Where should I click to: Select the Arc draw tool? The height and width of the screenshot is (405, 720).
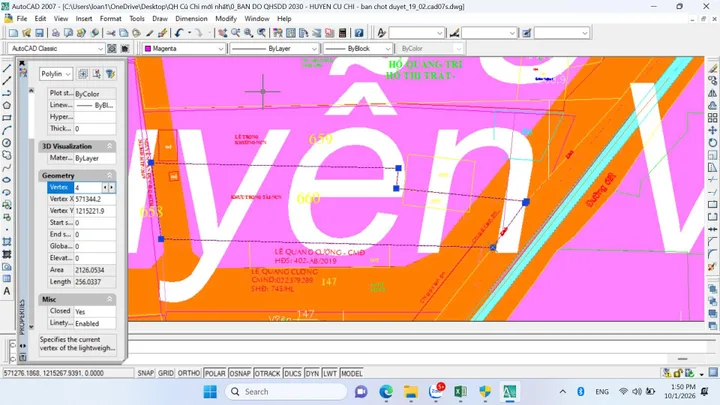coord(7,130)
